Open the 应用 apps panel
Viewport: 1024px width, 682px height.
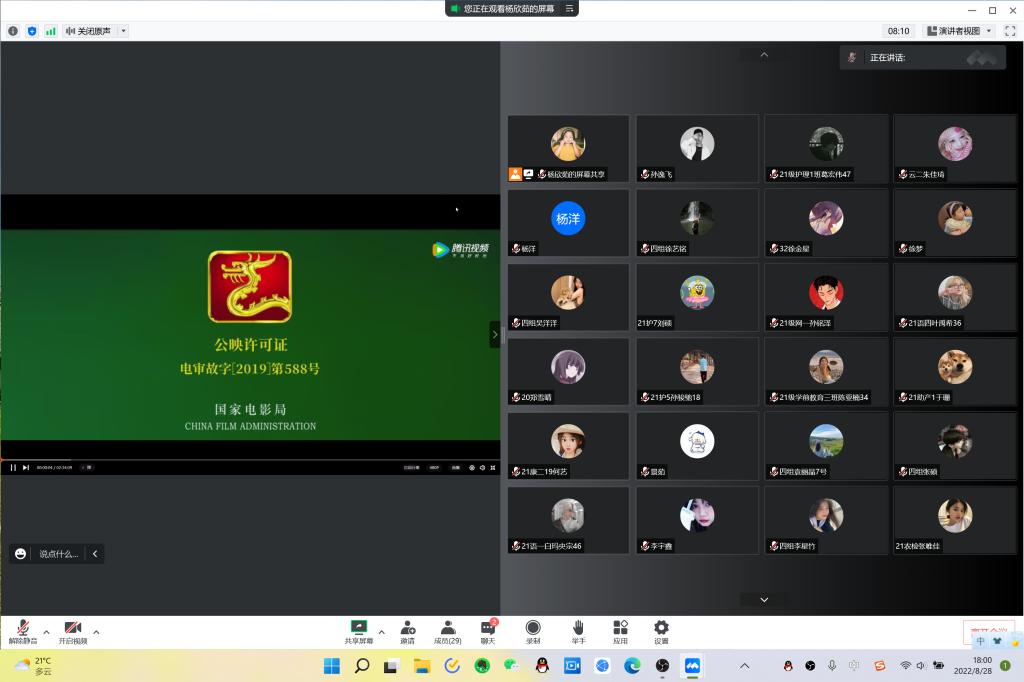(x=620, y=632)
